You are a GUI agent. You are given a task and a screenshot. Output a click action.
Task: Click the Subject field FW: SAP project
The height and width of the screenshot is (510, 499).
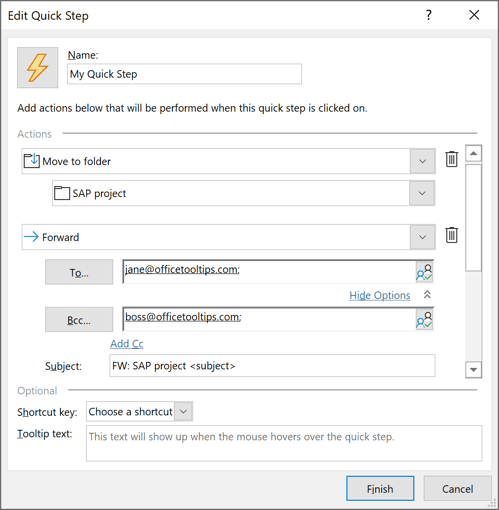[x=272, y=366]
